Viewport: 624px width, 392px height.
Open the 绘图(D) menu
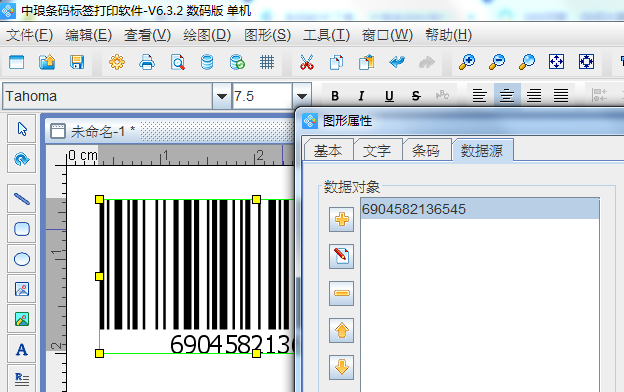(x=207, y=35)
